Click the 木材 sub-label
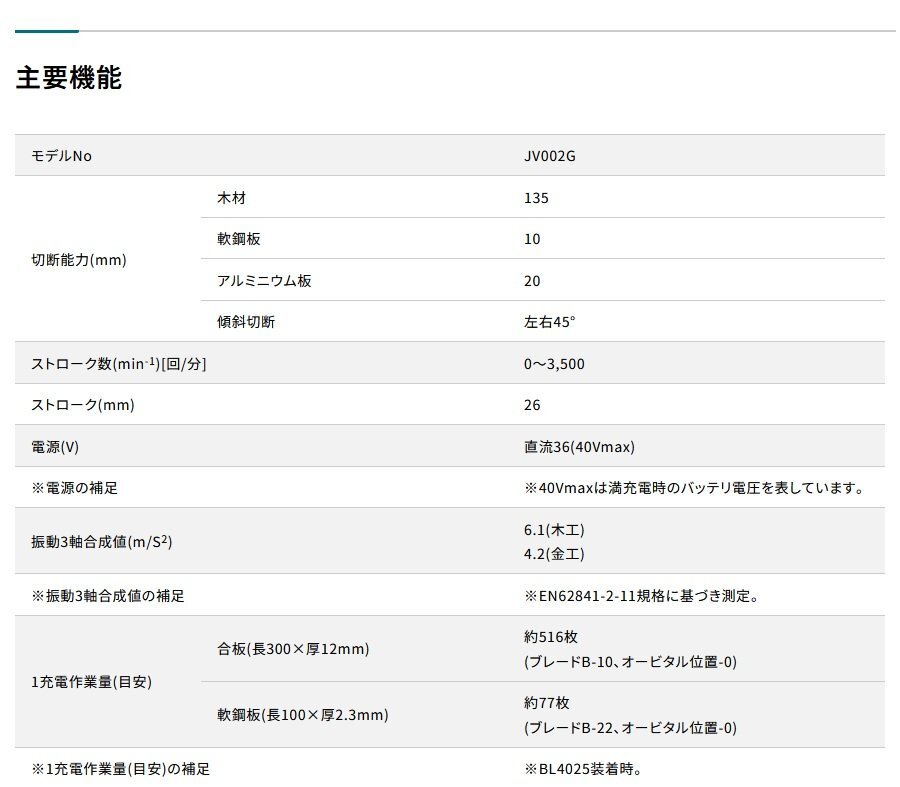This screenshot has width=900, height=787. pos(231,198)
